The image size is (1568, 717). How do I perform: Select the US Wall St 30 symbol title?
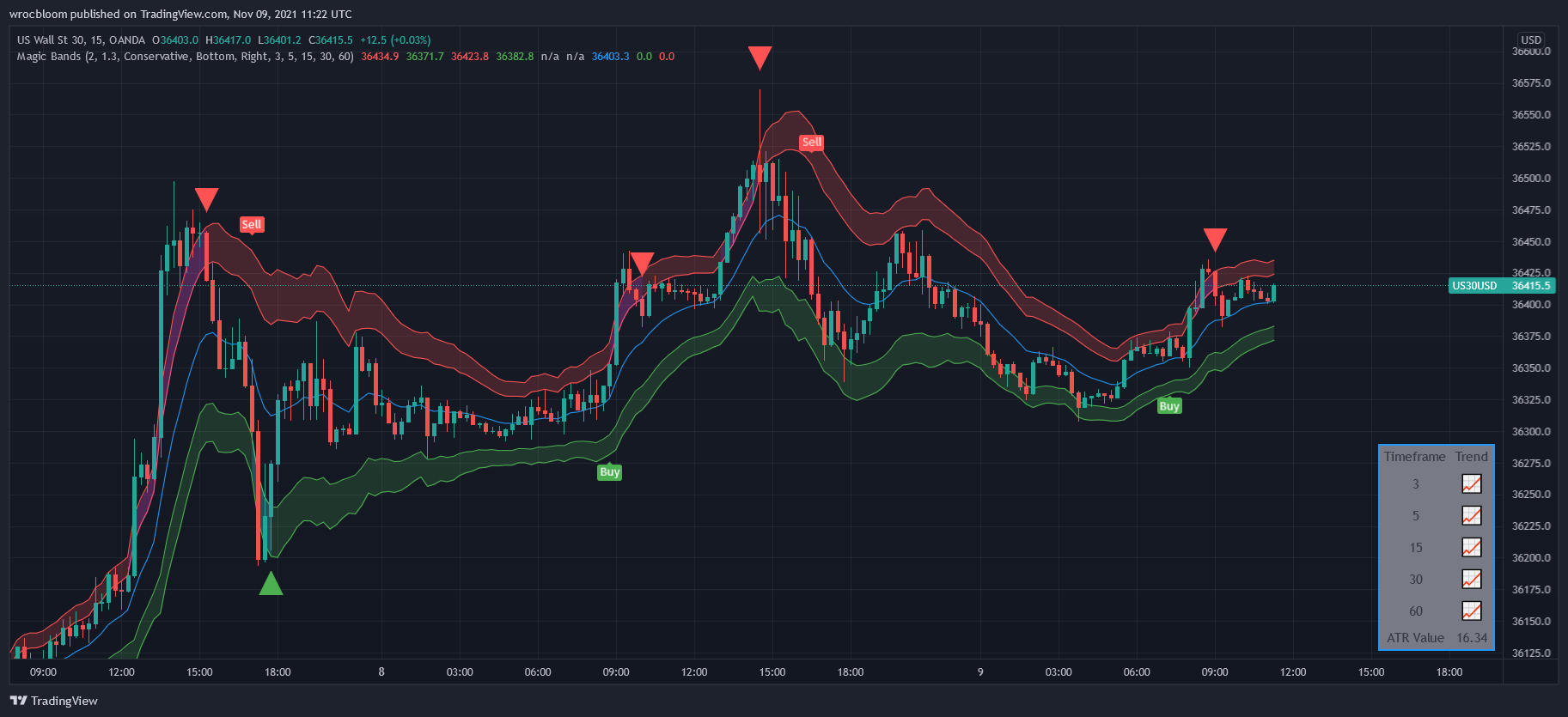pyautogui.click(x=82, y=39)
